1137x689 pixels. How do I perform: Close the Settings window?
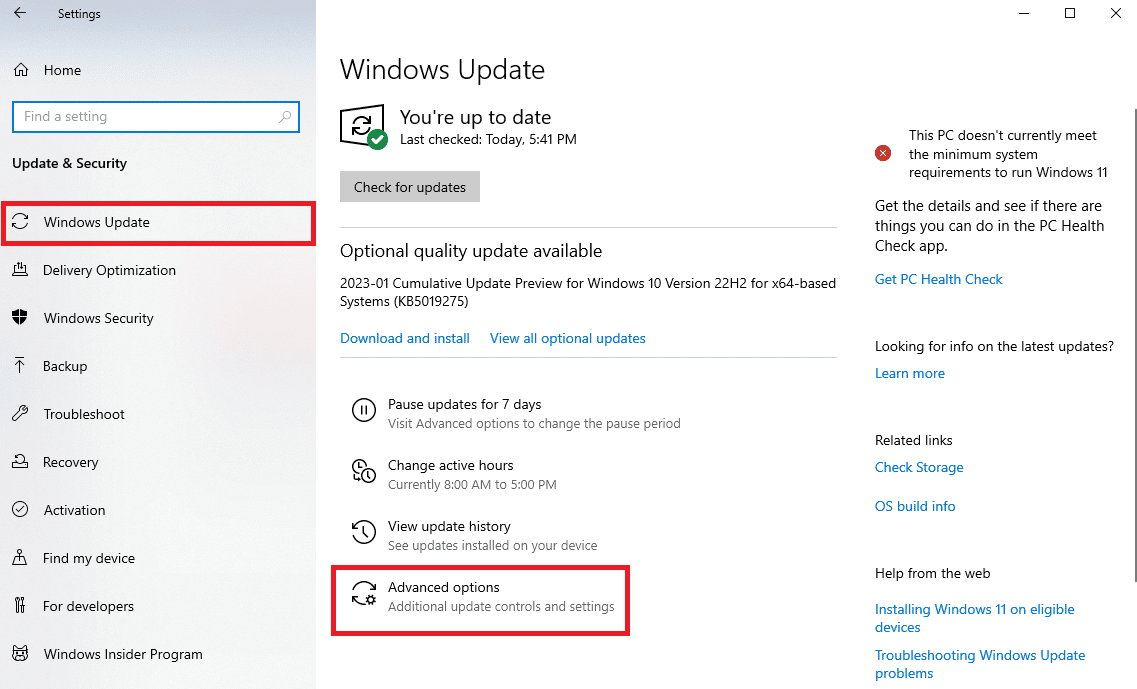point(1115,13)
